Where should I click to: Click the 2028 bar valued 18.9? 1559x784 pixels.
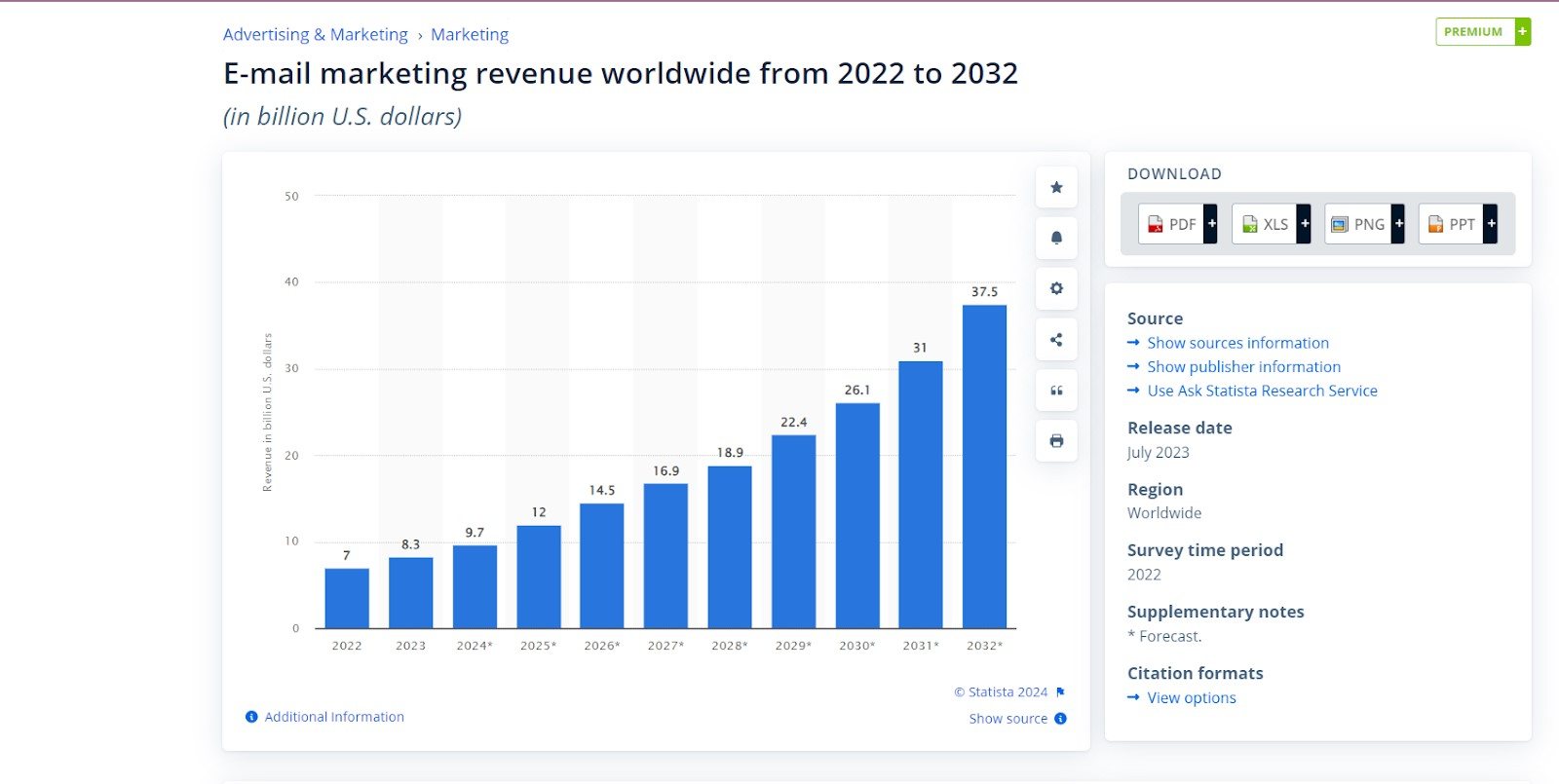pyautogui.click(x=730, y=547)
